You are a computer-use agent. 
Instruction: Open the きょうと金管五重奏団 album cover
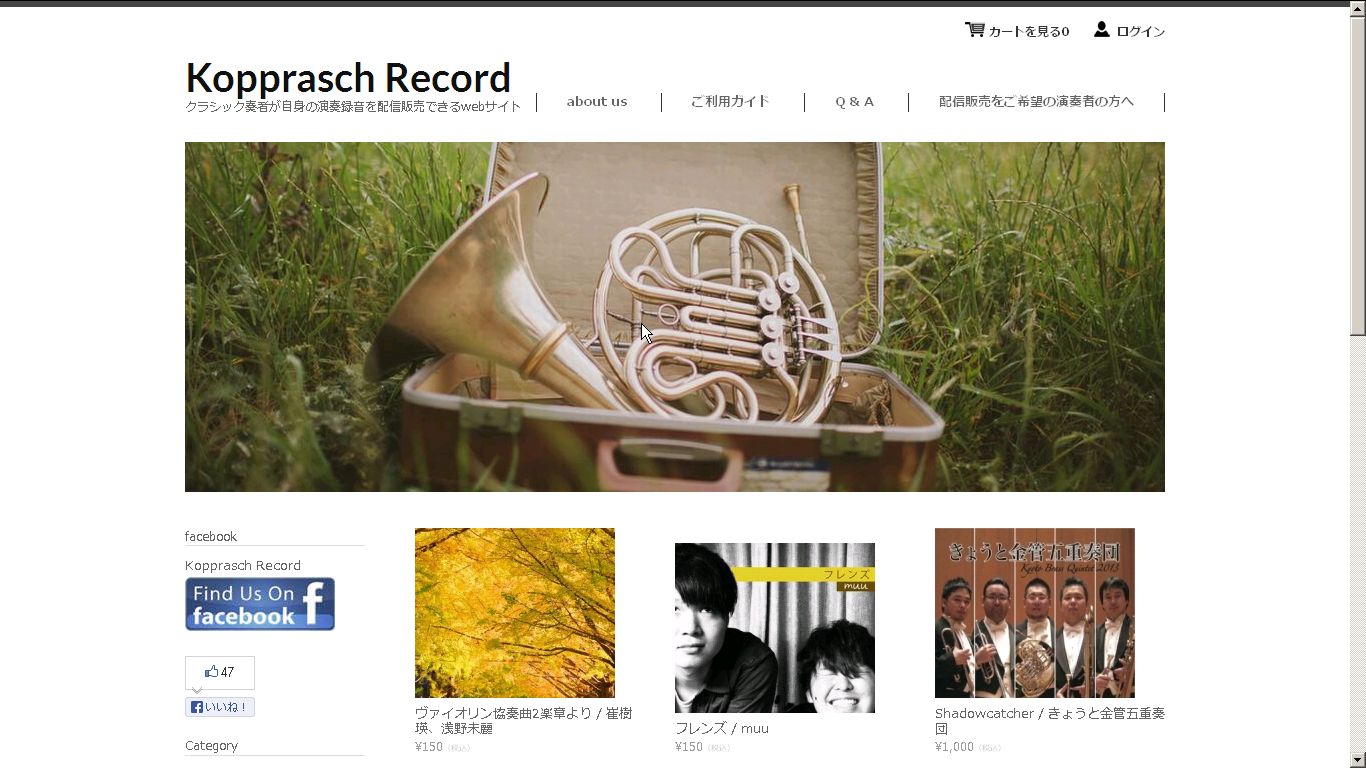[x=1035, y=613]
